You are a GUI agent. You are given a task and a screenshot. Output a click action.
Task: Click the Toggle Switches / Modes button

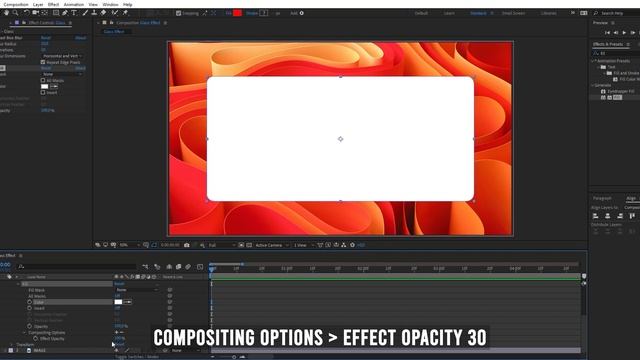coord(136,357)
